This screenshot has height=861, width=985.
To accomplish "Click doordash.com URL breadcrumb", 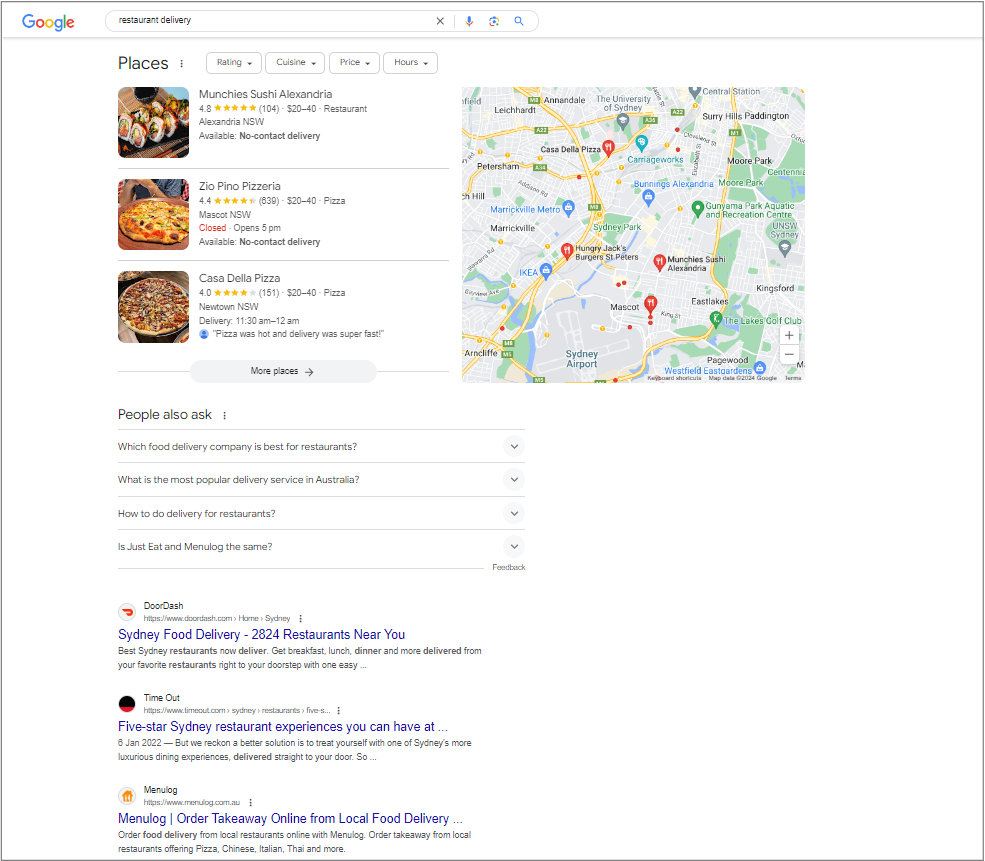I will point(217,619).
